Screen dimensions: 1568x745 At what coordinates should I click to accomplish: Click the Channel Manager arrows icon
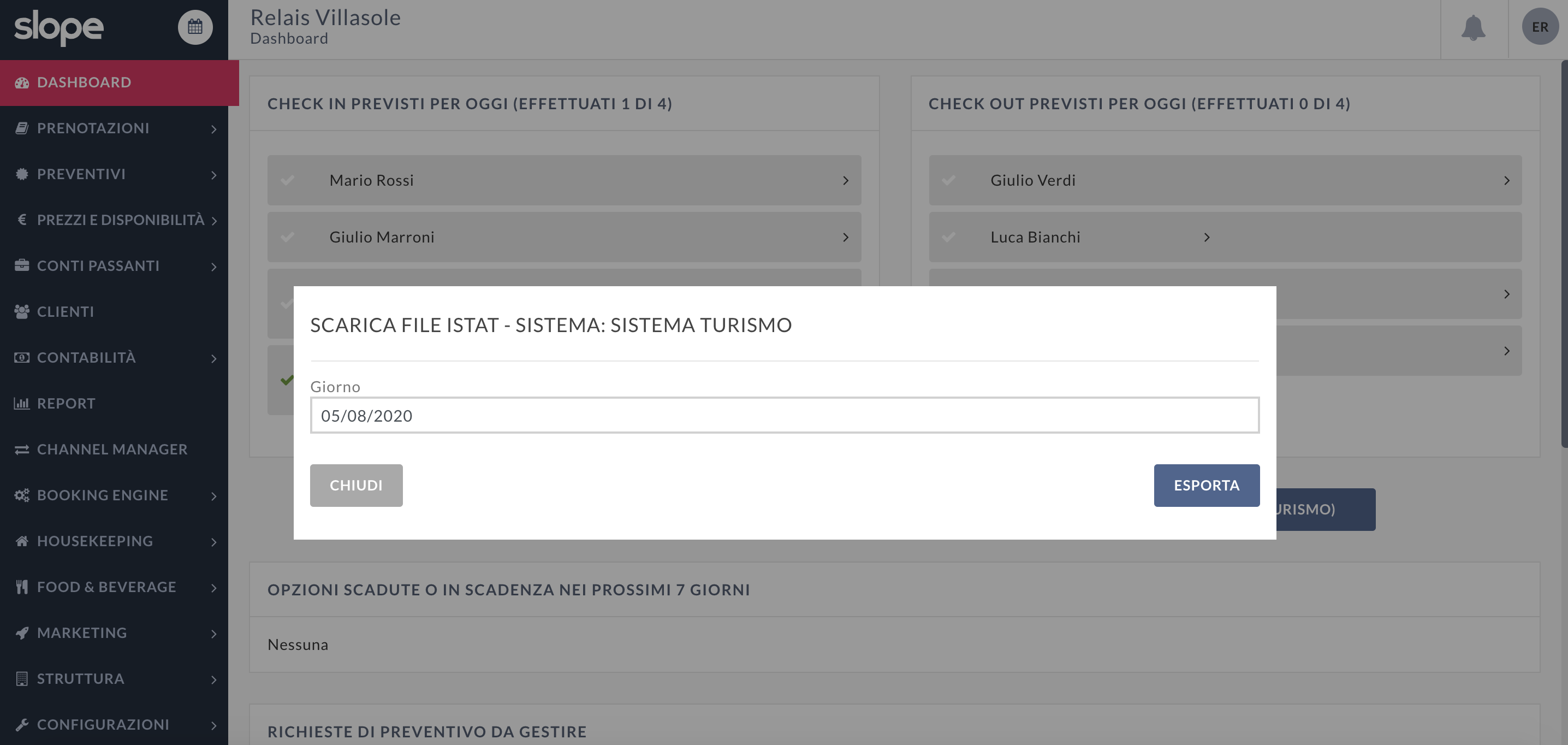pyautogui.click(x=22, y=450)
